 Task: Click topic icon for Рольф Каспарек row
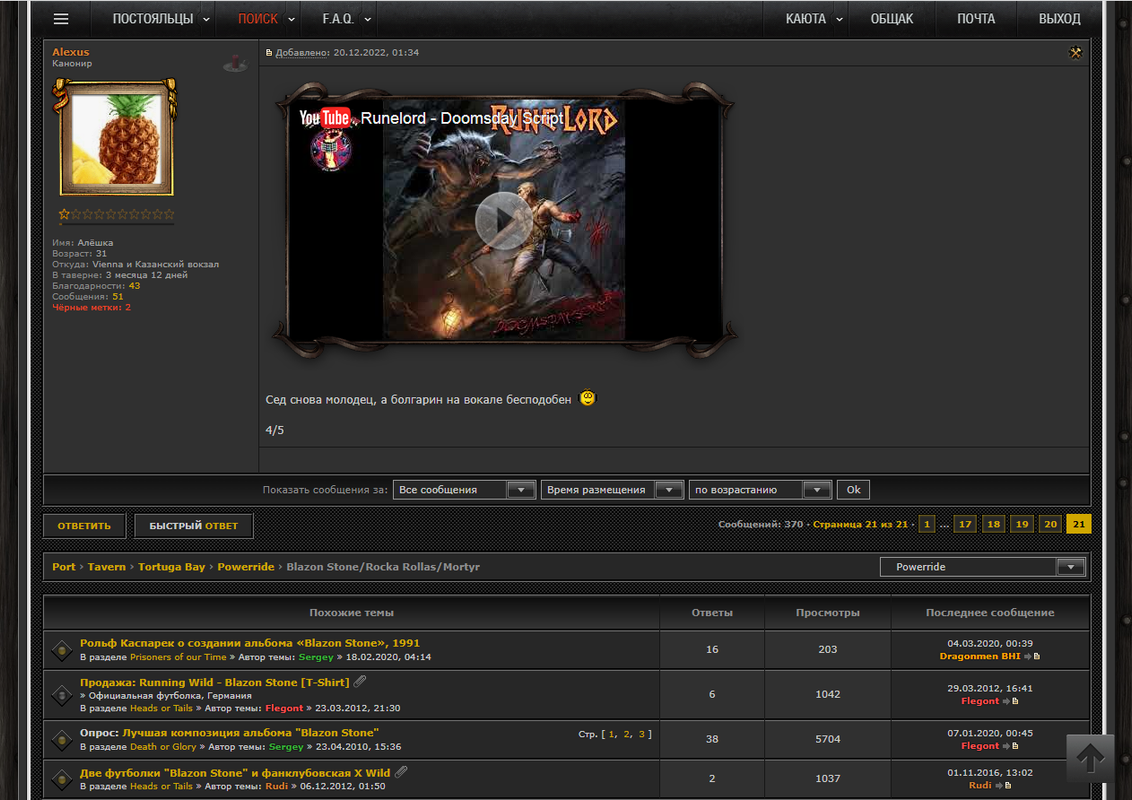coord(62,650)
